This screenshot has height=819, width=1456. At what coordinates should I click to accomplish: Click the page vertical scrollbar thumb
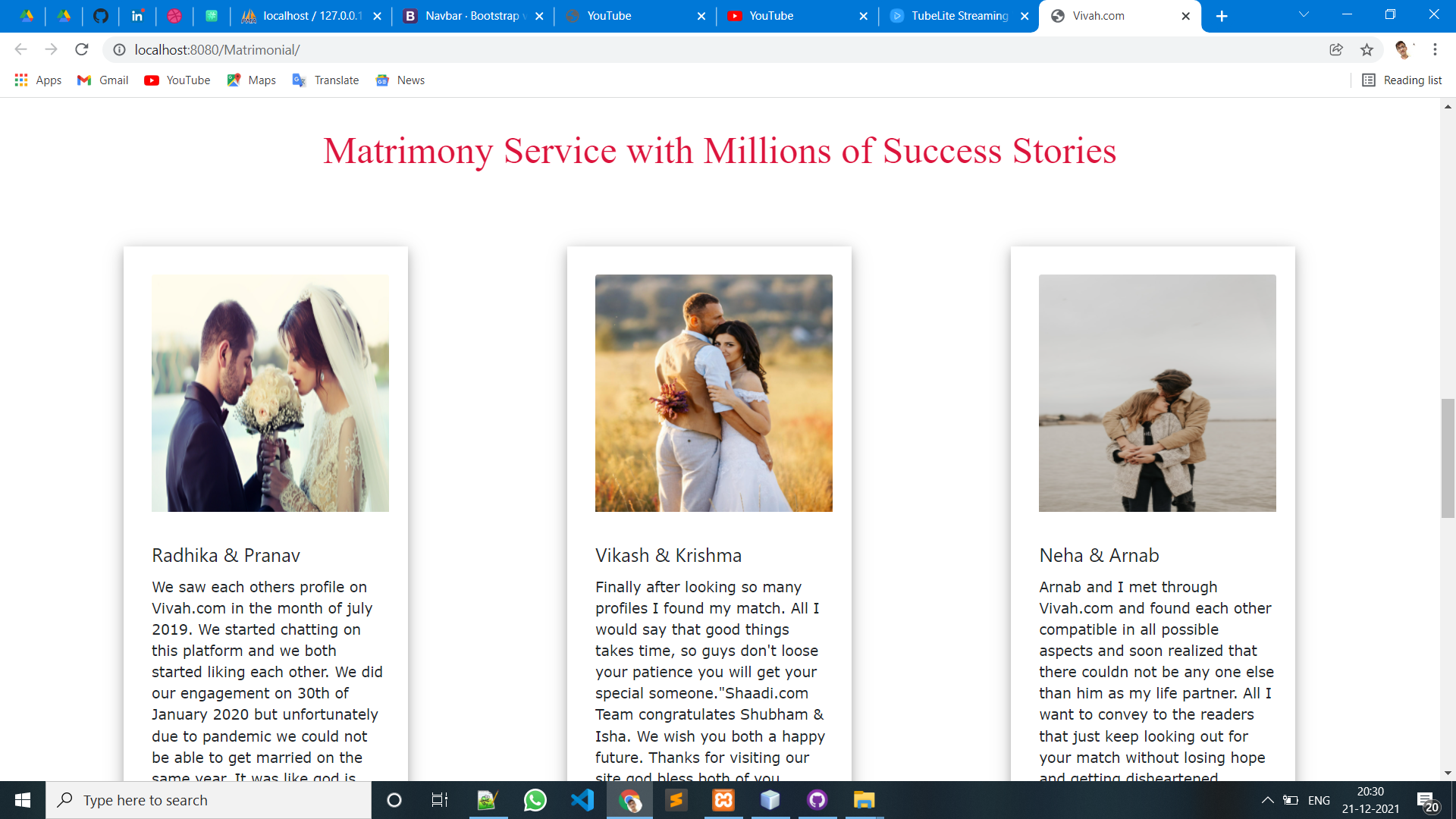click(1448, 457)
